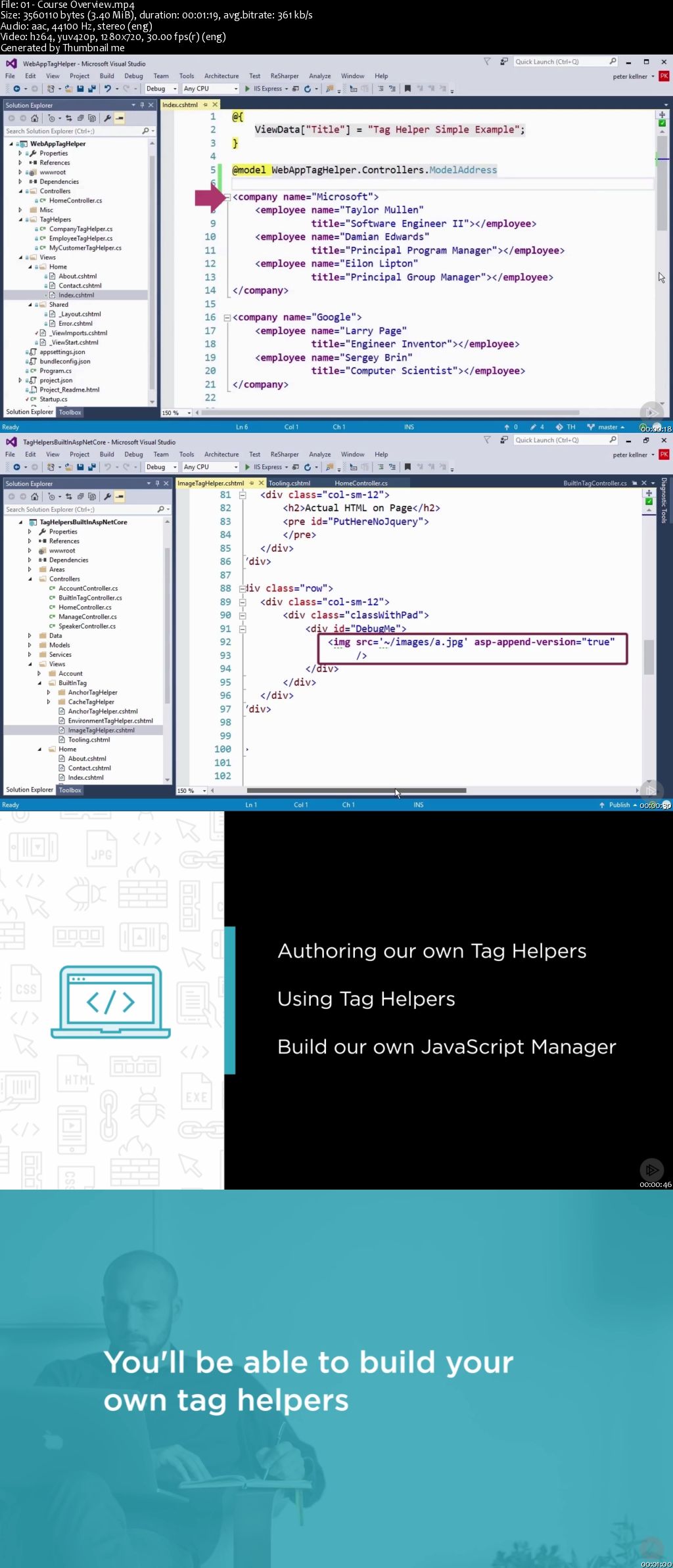Screen dimensions: 673x1568
Task: Toggle auto-hide pin of TagHelpersBuiltInAspNetCore Solution Explorer
Action: [157, 483]
